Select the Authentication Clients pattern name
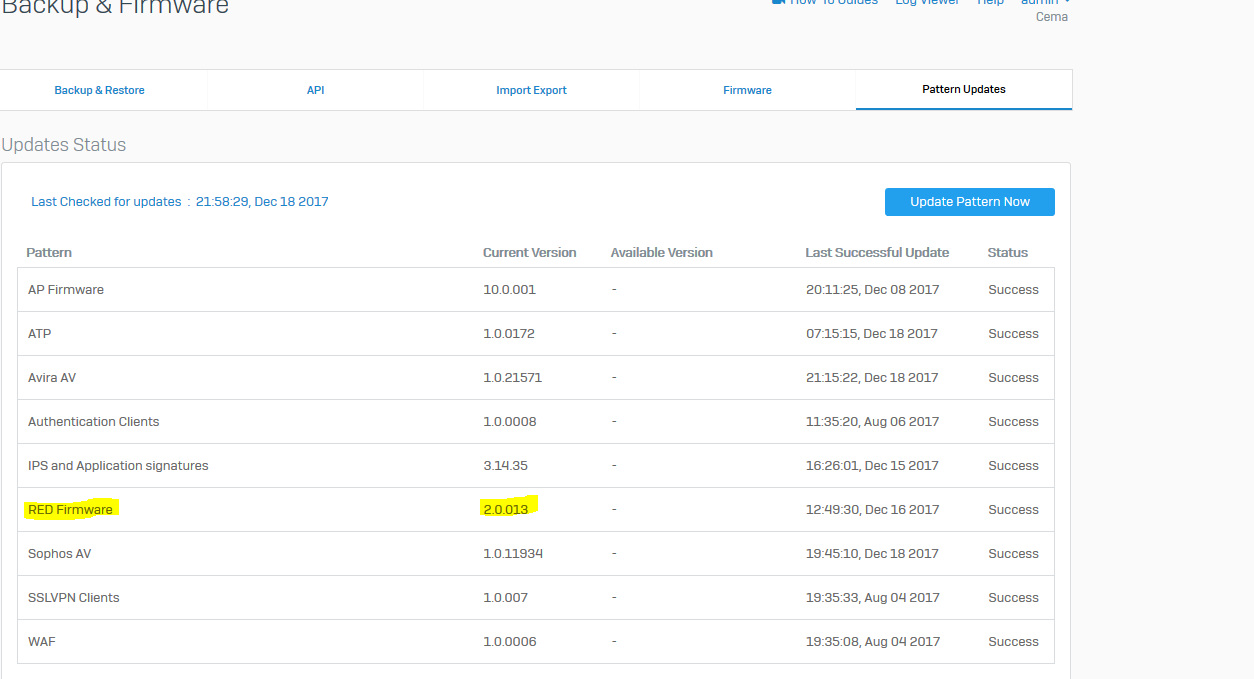This screenshot has width=1254, height=679. [94, 422]
